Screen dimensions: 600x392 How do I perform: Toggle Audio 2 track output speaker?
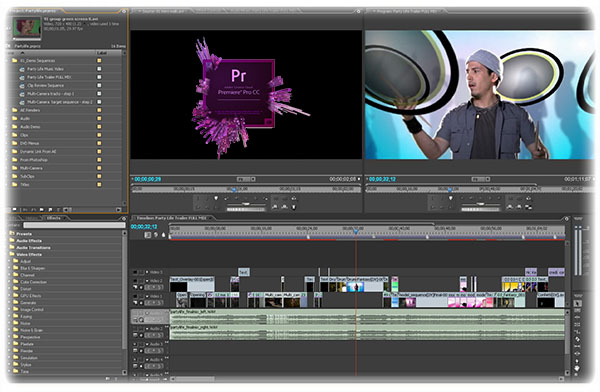[135, 328]
